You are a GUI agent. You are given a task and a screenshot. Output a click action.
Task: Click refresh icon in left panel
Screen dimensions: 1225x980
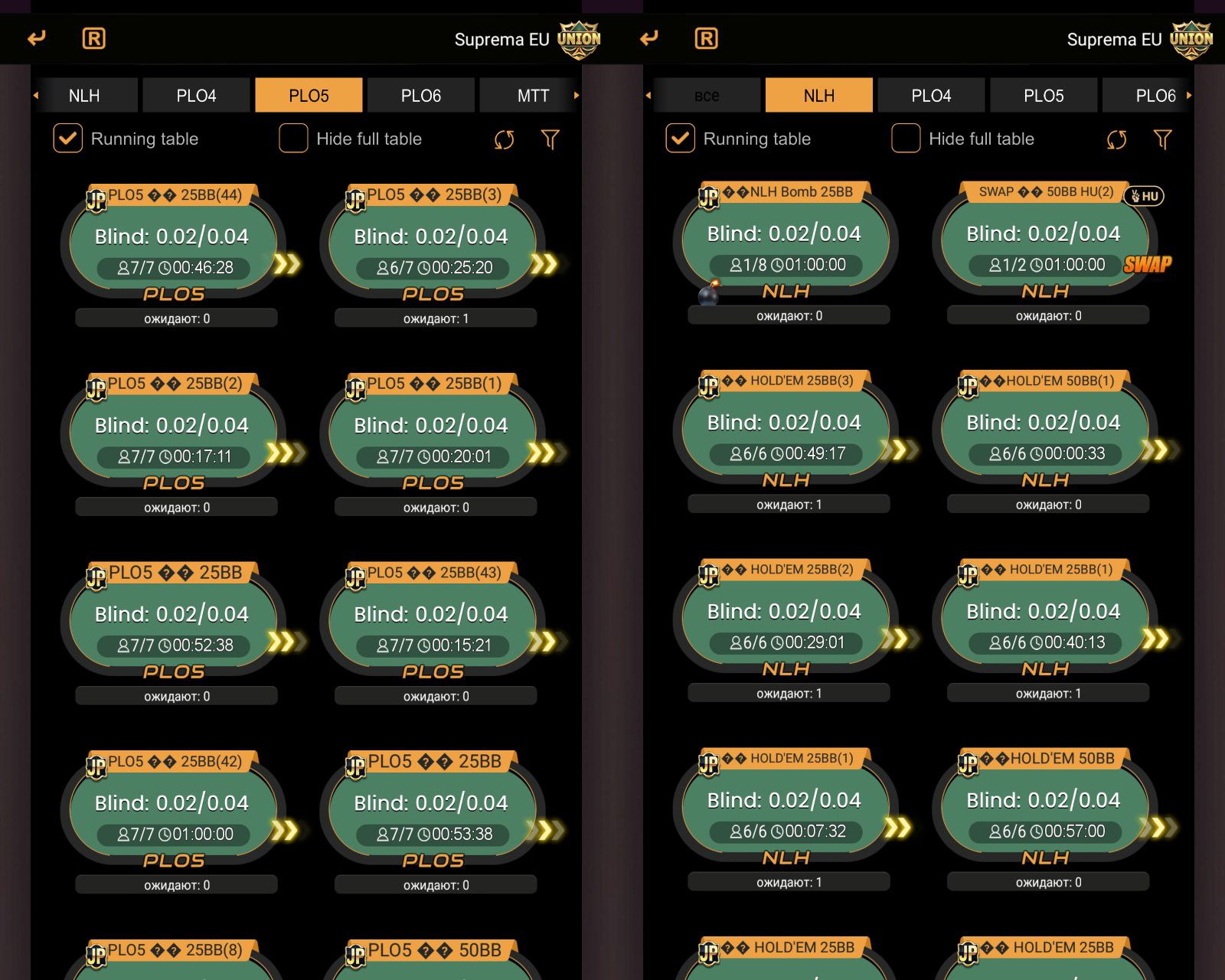(504, 139)
